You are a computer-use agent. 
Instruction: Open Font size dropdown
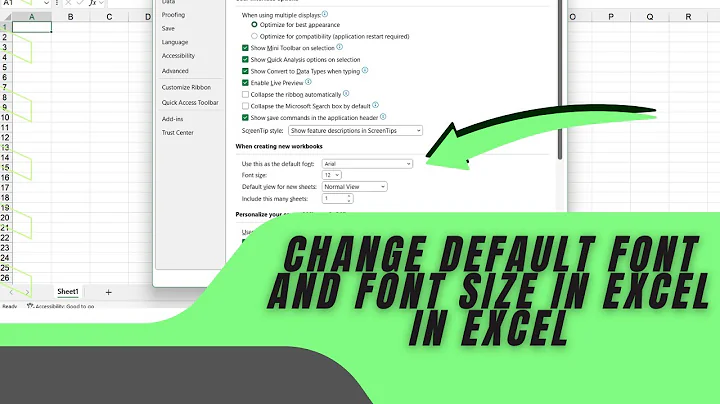pyautogui.click(x=332, y=175)
